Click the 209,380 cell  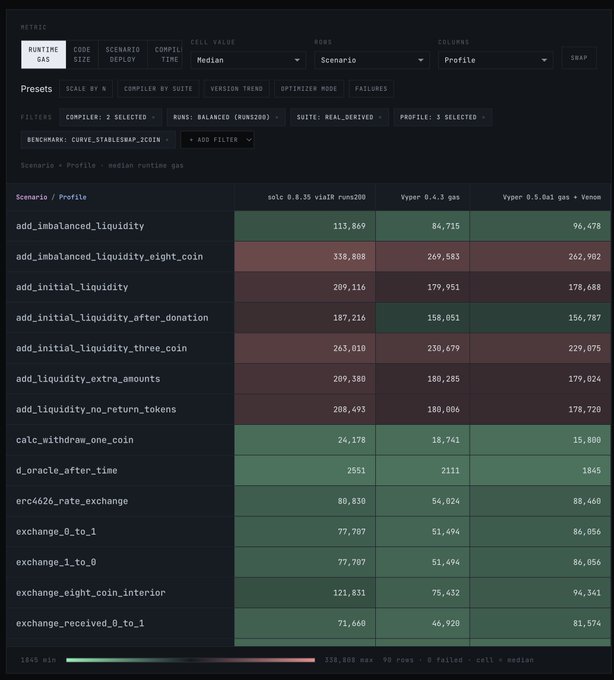pyautogui.click(x=305, y=379)
